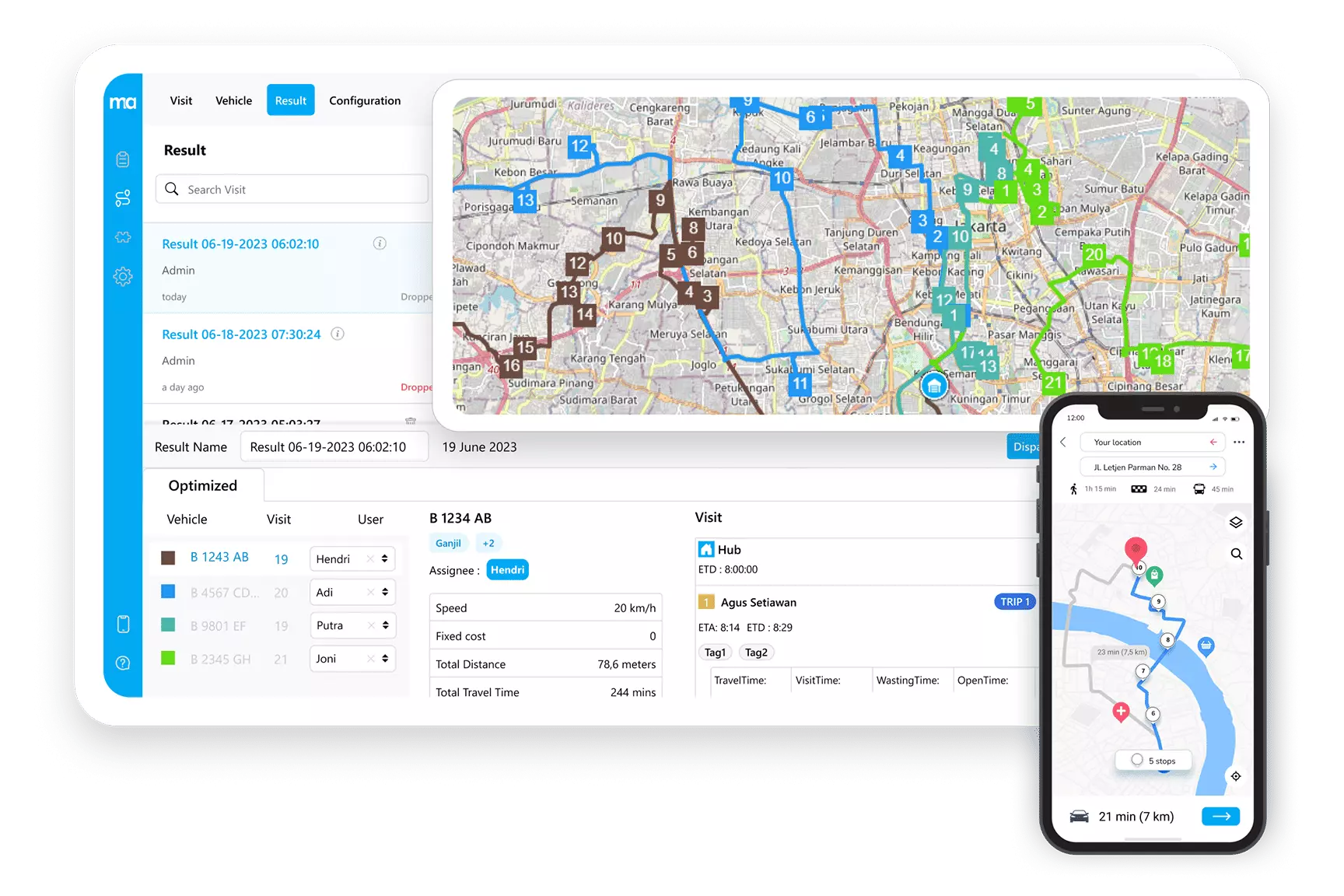Click the magnifier icon in Search Visit

point(172,189)
